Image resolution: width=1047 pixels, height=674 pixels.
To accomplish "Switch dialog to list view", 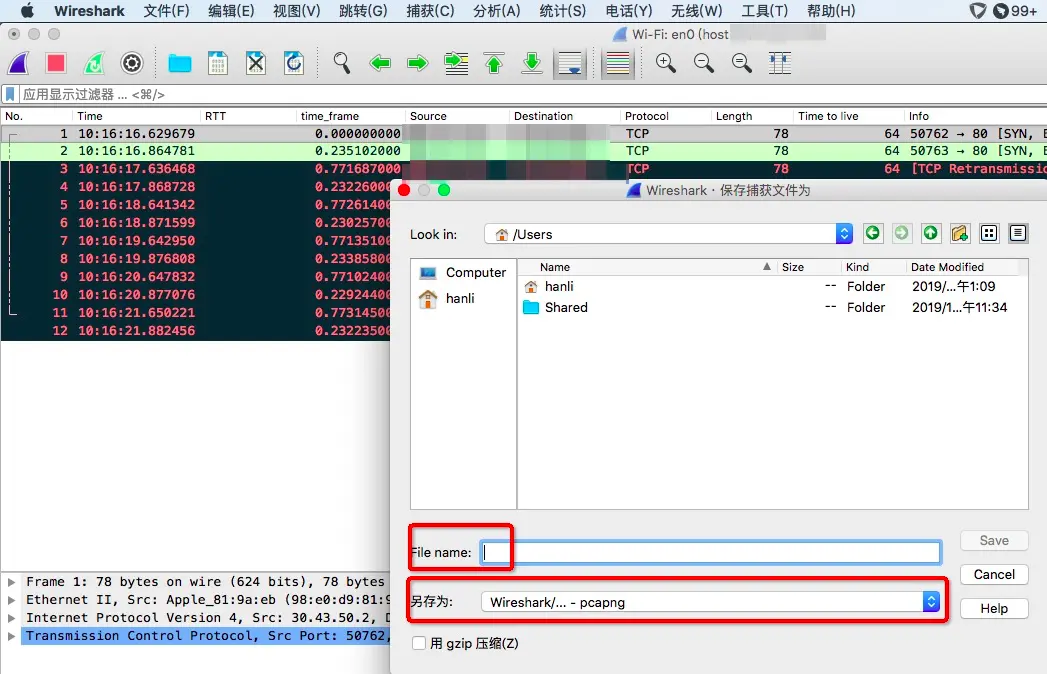I will pyautogui.click(x=989, y=233).
